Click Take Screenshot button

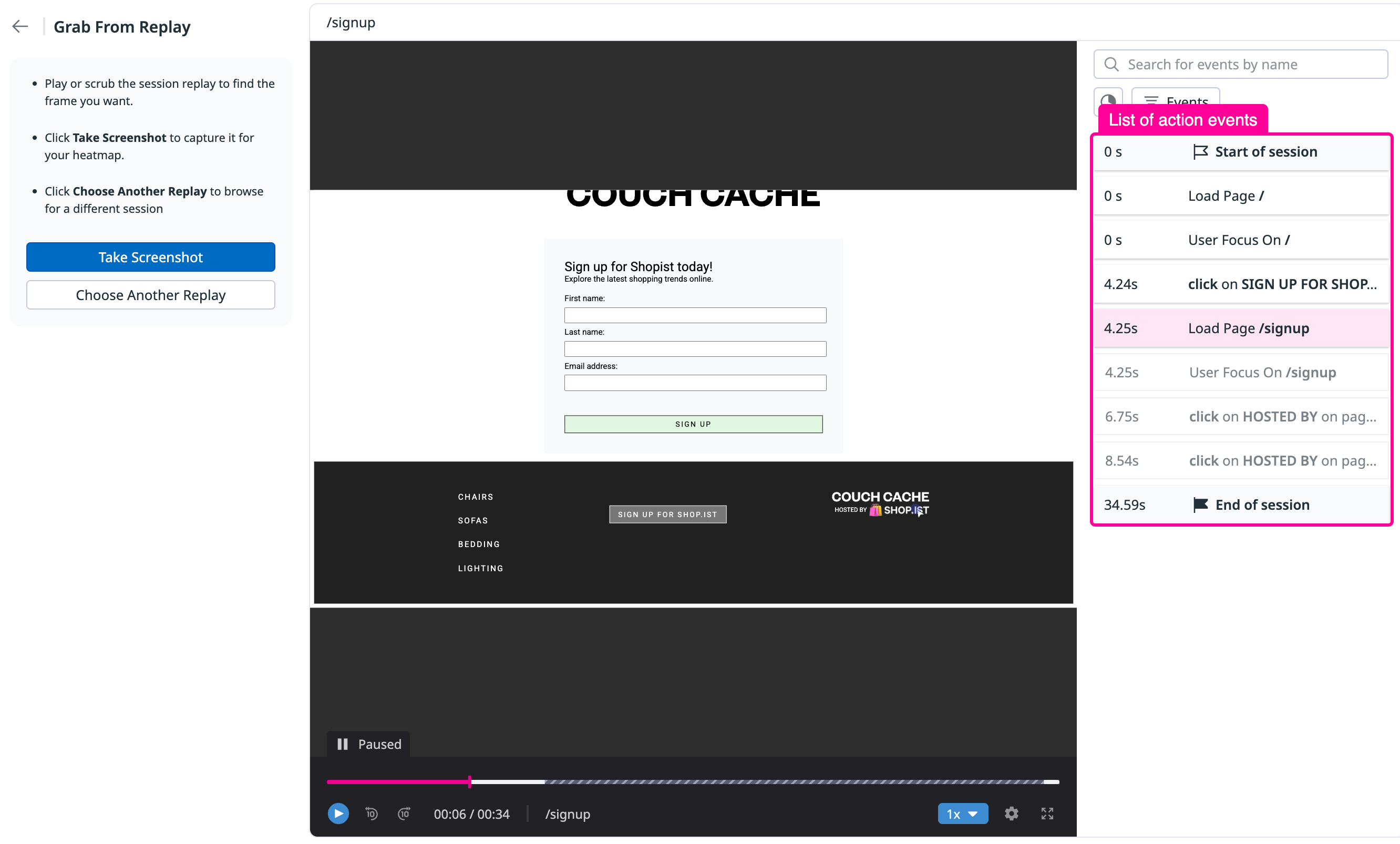pos(151,257)
